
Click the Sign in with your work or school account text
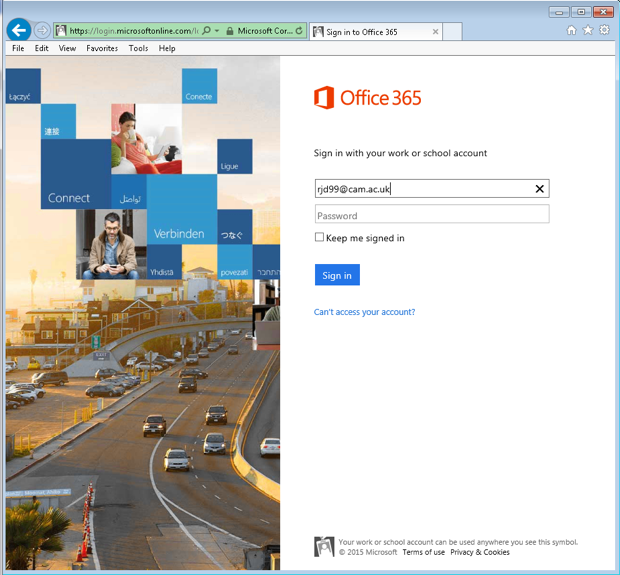[400, 153]
